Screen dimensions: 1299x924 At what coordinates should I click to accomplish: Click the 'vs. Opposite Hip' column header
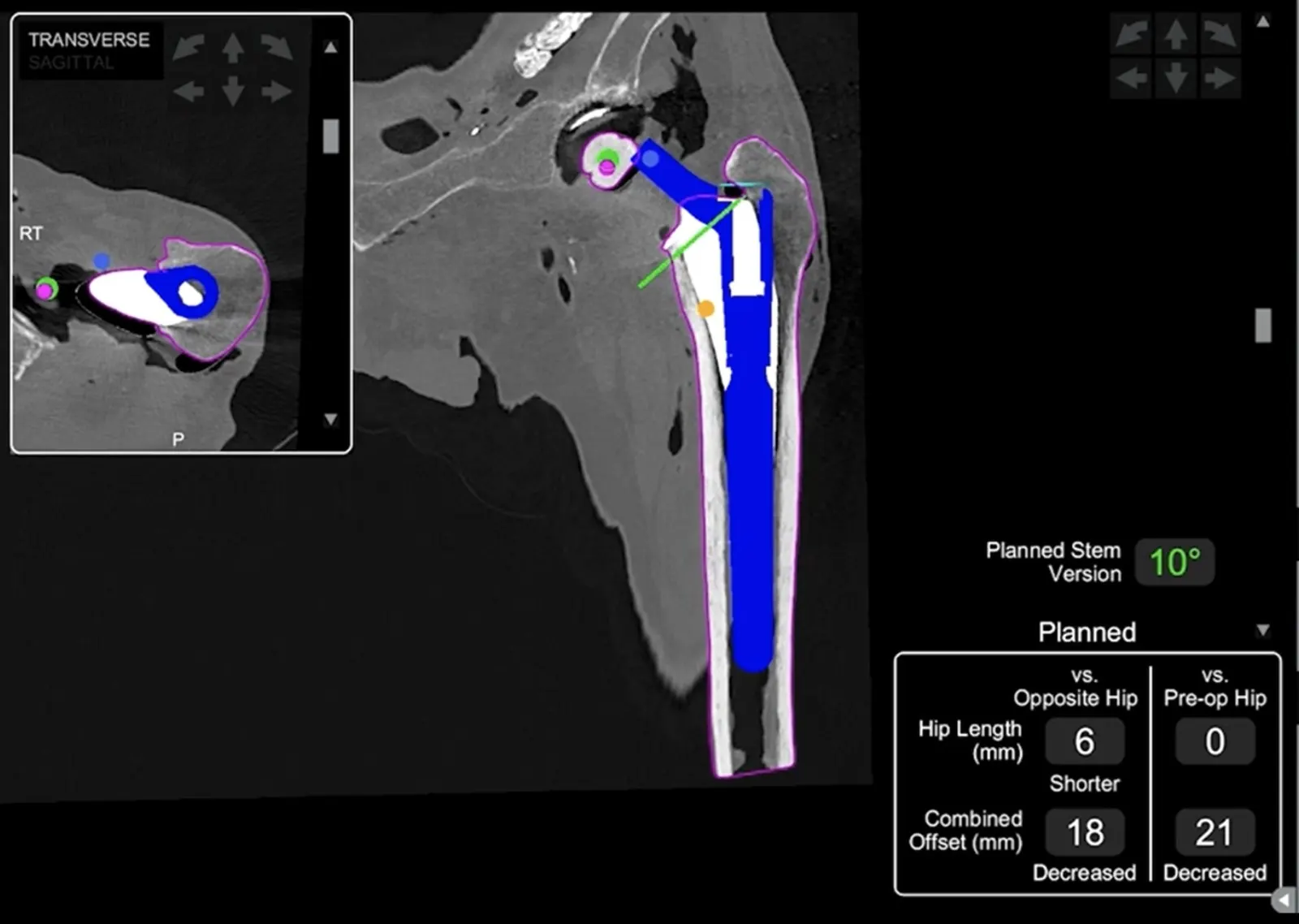click(1076, 687)
